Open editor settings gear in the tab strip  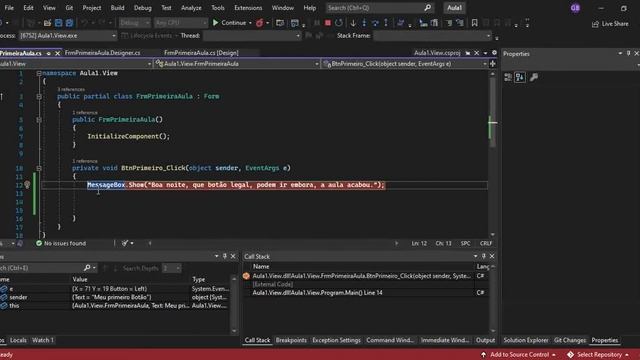pyautogui.click(x=494, y=53)
